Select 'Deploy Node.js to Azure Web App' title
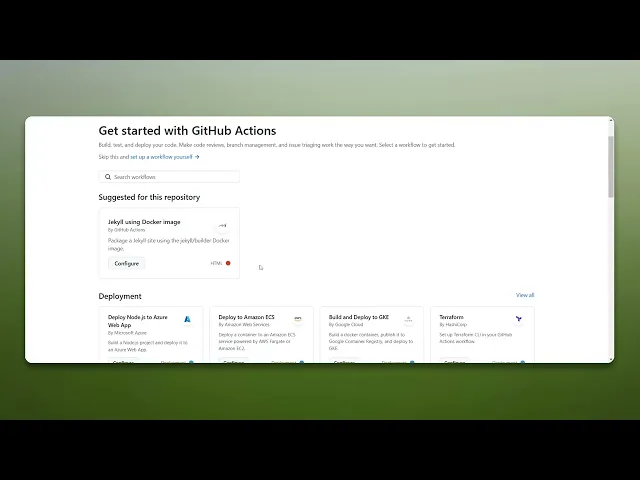640x480 pixels. [x=138, y=321]
